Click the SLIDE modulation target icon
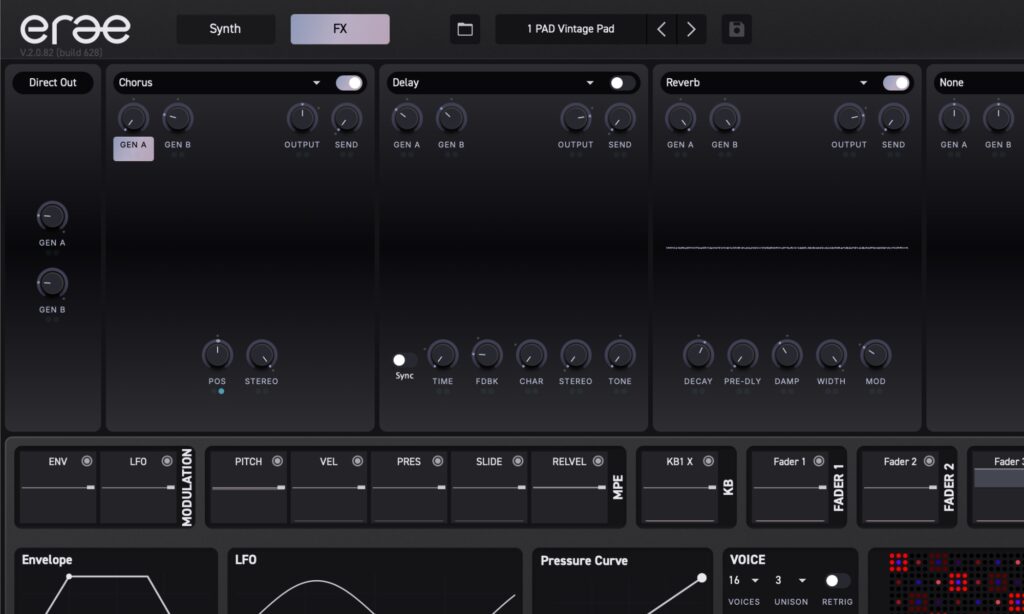Screen dimensions: 1024x614 point(518,461)
